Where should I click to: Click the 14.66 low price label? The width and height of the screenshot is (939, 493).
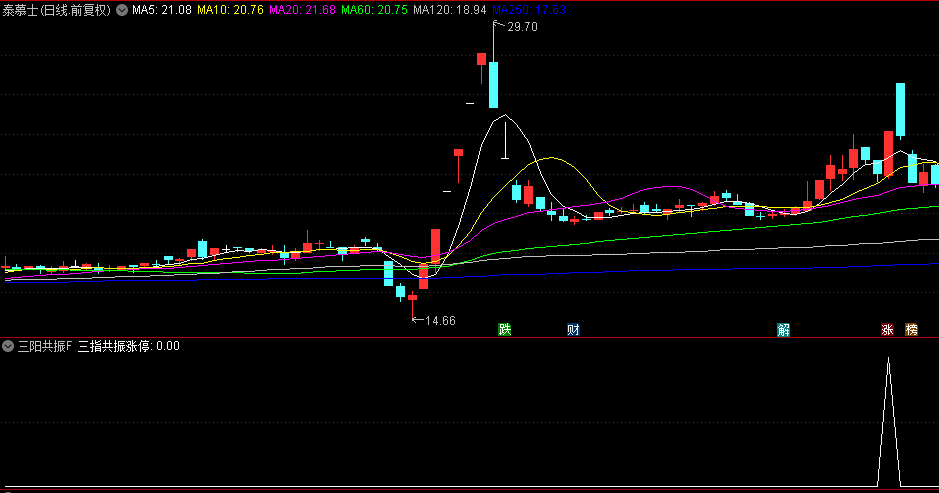(x=440, y=320)
